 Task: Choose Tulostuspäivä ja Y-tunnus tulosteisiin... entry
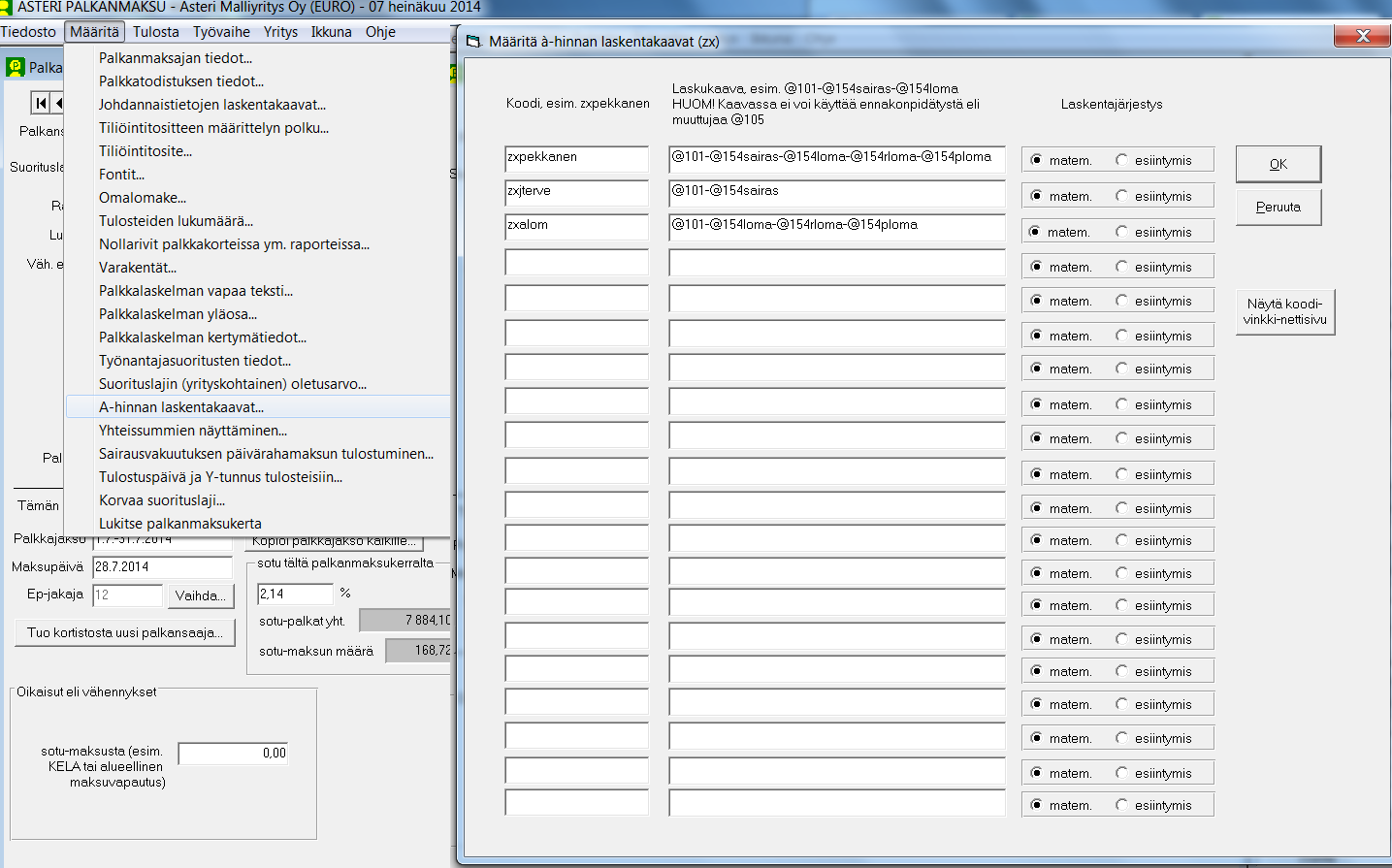coord(258,477)
